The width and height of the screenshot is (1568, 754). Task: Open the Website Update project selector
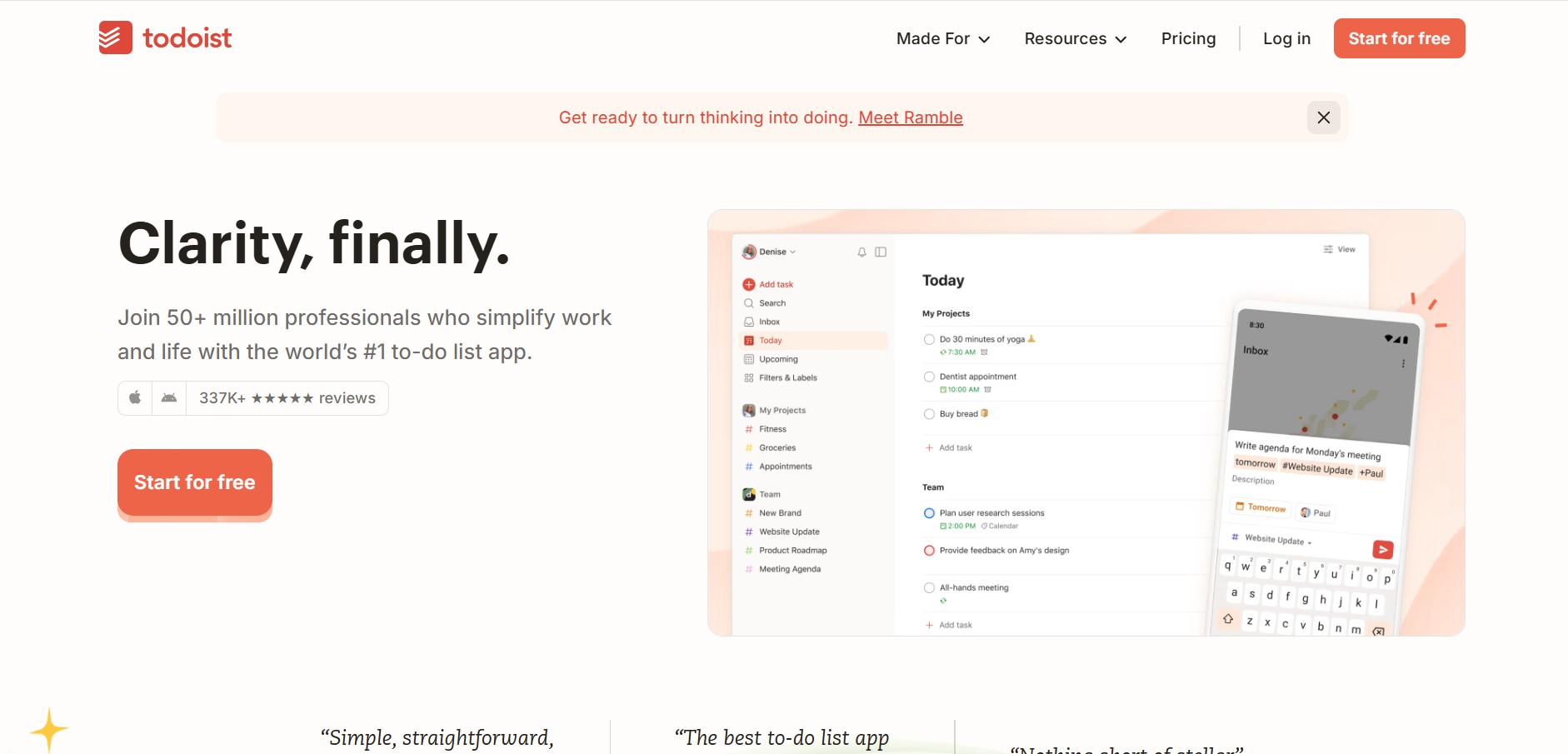pyautogui.click(x=1272, y=539)
